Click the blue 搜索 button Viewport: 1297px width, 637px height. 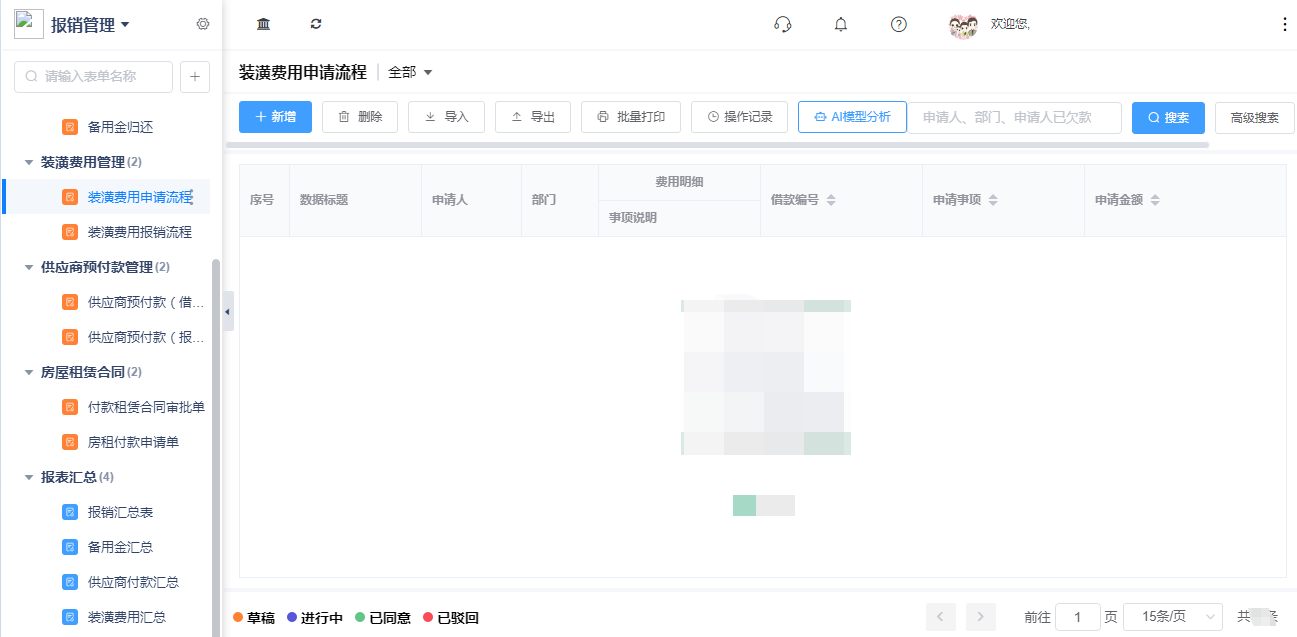pyautogui.click(x=1168, y=117)
